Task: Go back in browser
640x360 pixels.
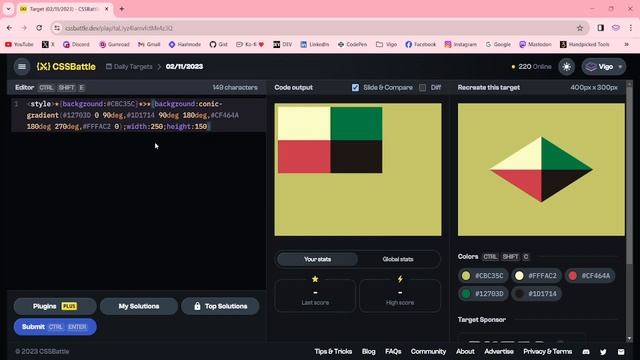Action: pyautogui.click(x=9, y=28)
